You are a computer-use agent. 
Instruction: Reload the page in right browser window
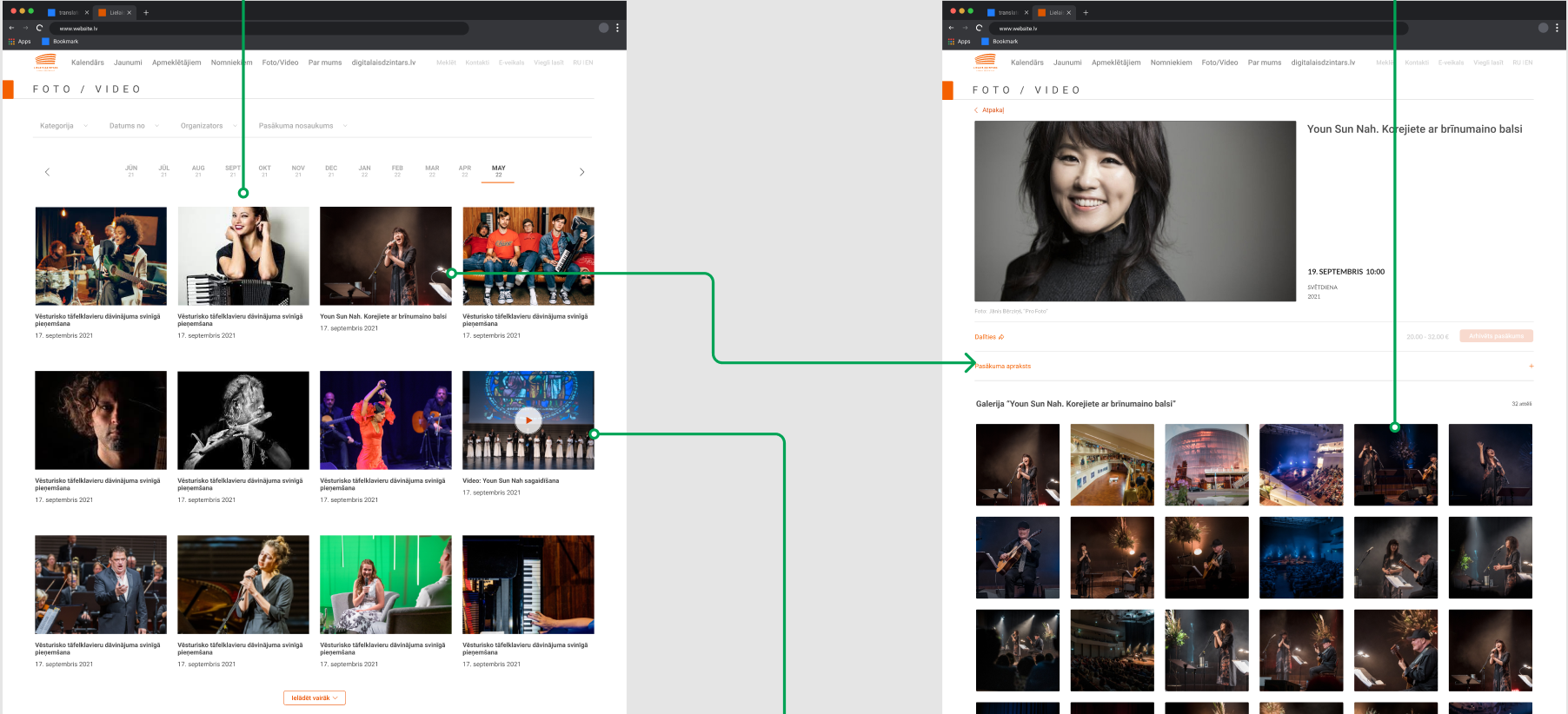(979, 28)
